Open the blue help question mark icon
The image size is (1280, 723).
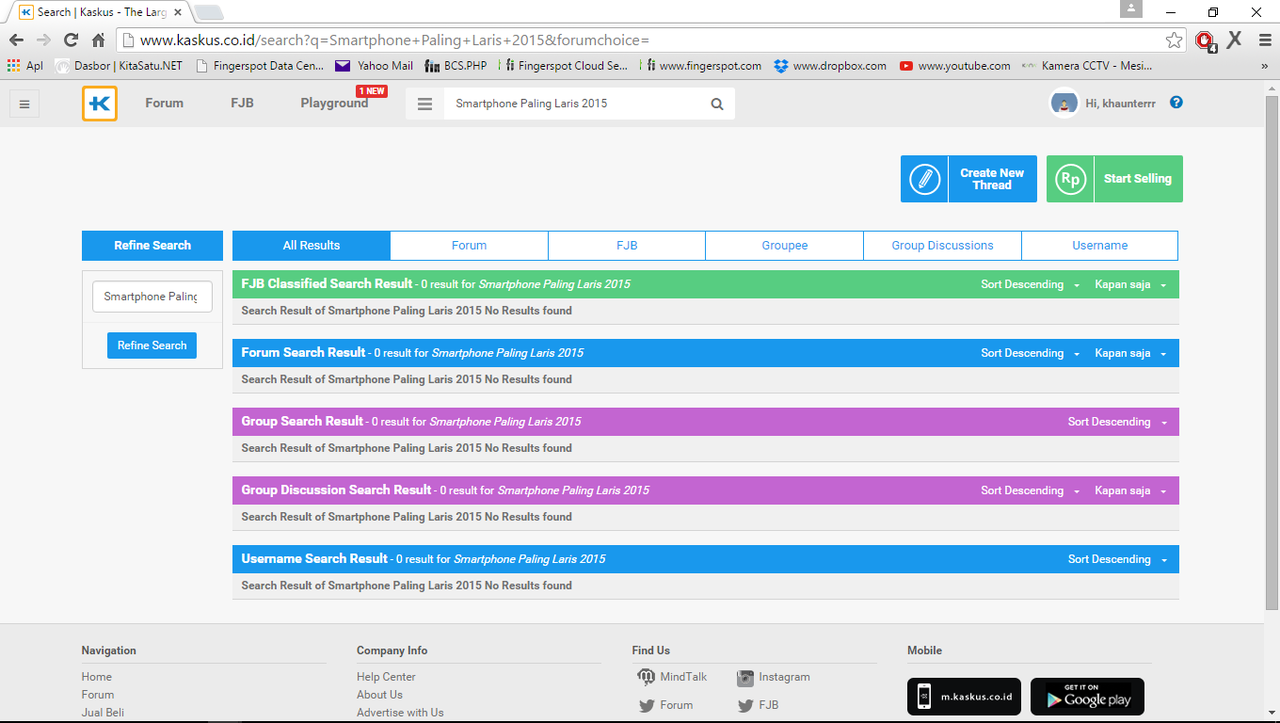[x=1176, y=102]
